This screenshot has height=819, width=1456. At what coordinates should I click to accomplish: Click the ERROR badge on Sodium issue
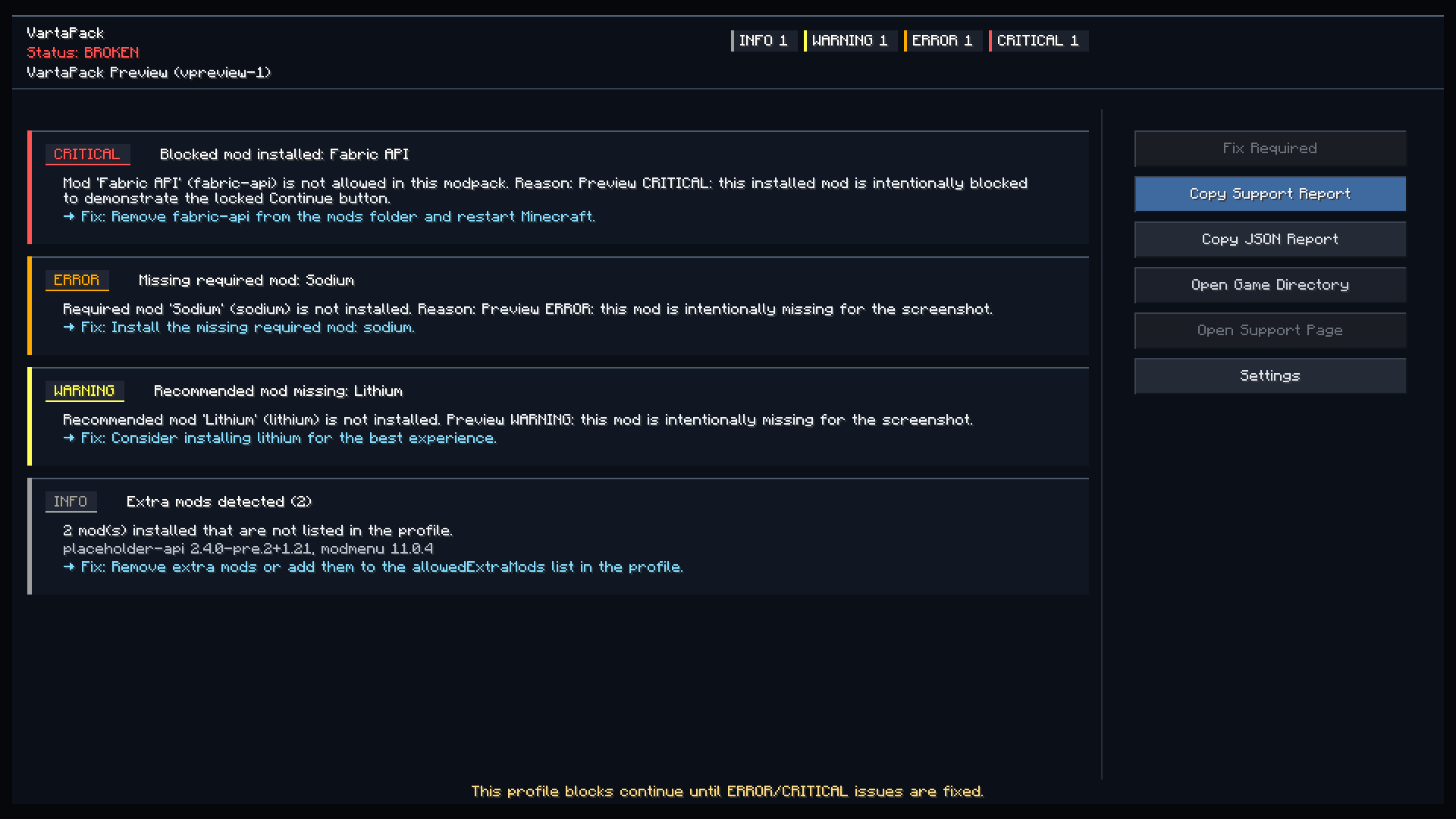77,281
